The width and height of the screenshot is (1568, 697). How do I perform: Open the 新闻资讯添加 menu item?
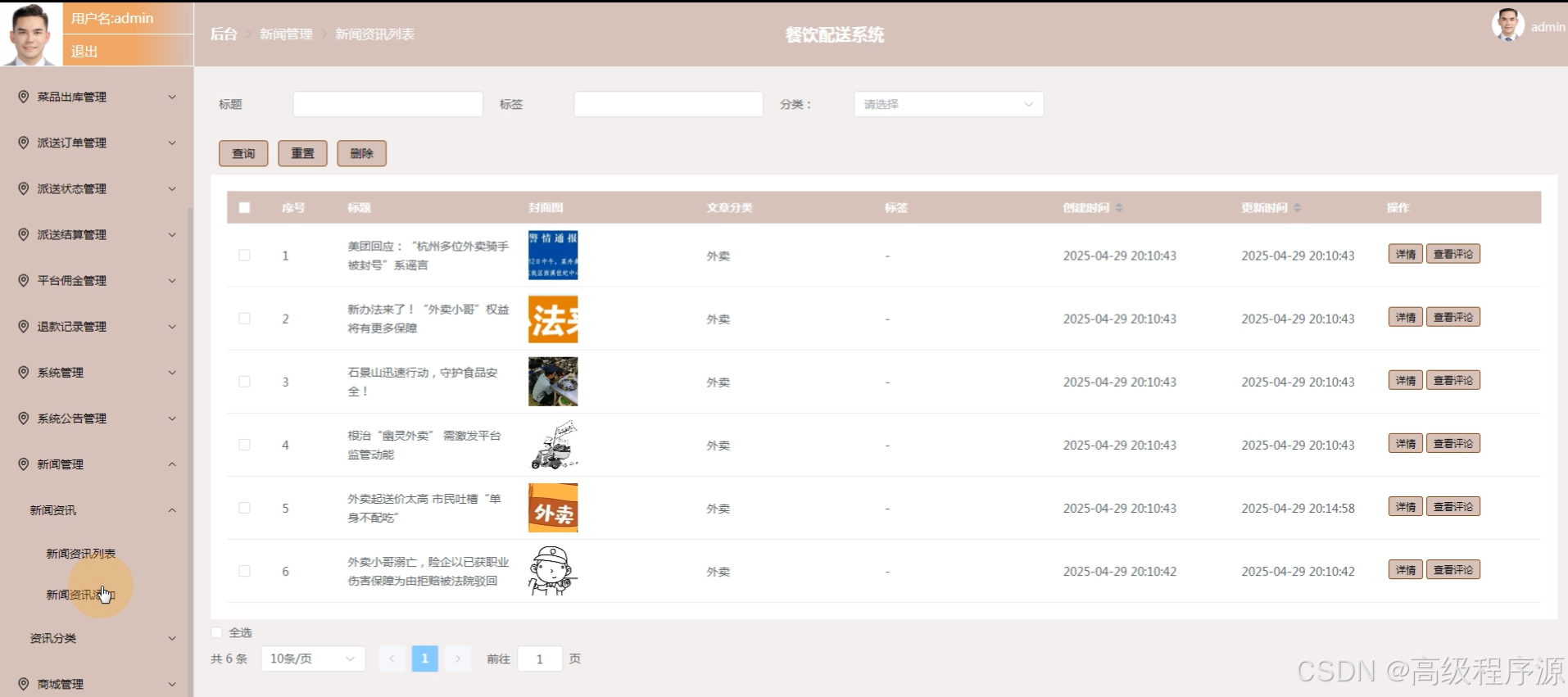click(80, 595)
